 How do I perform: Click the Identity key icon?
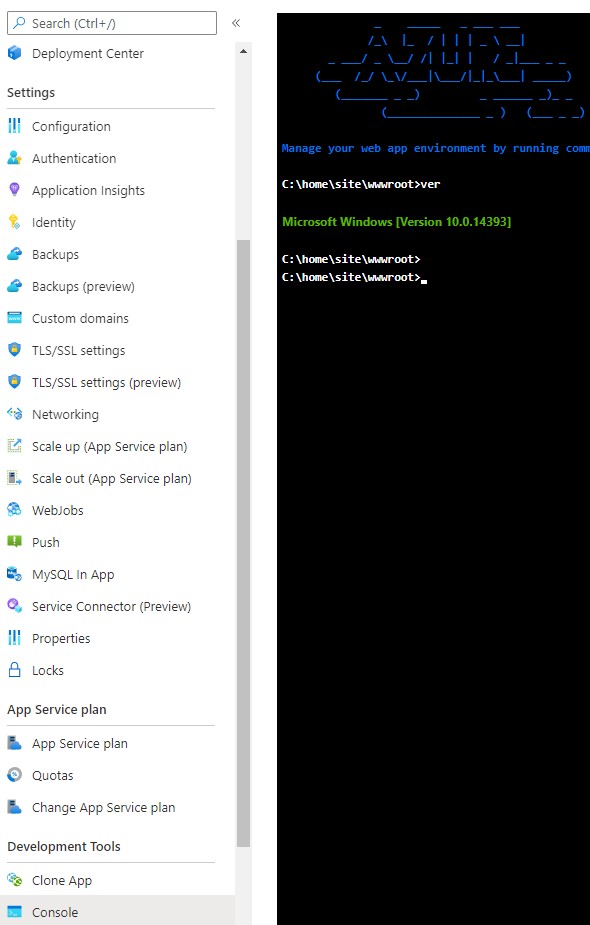[14, 222]
